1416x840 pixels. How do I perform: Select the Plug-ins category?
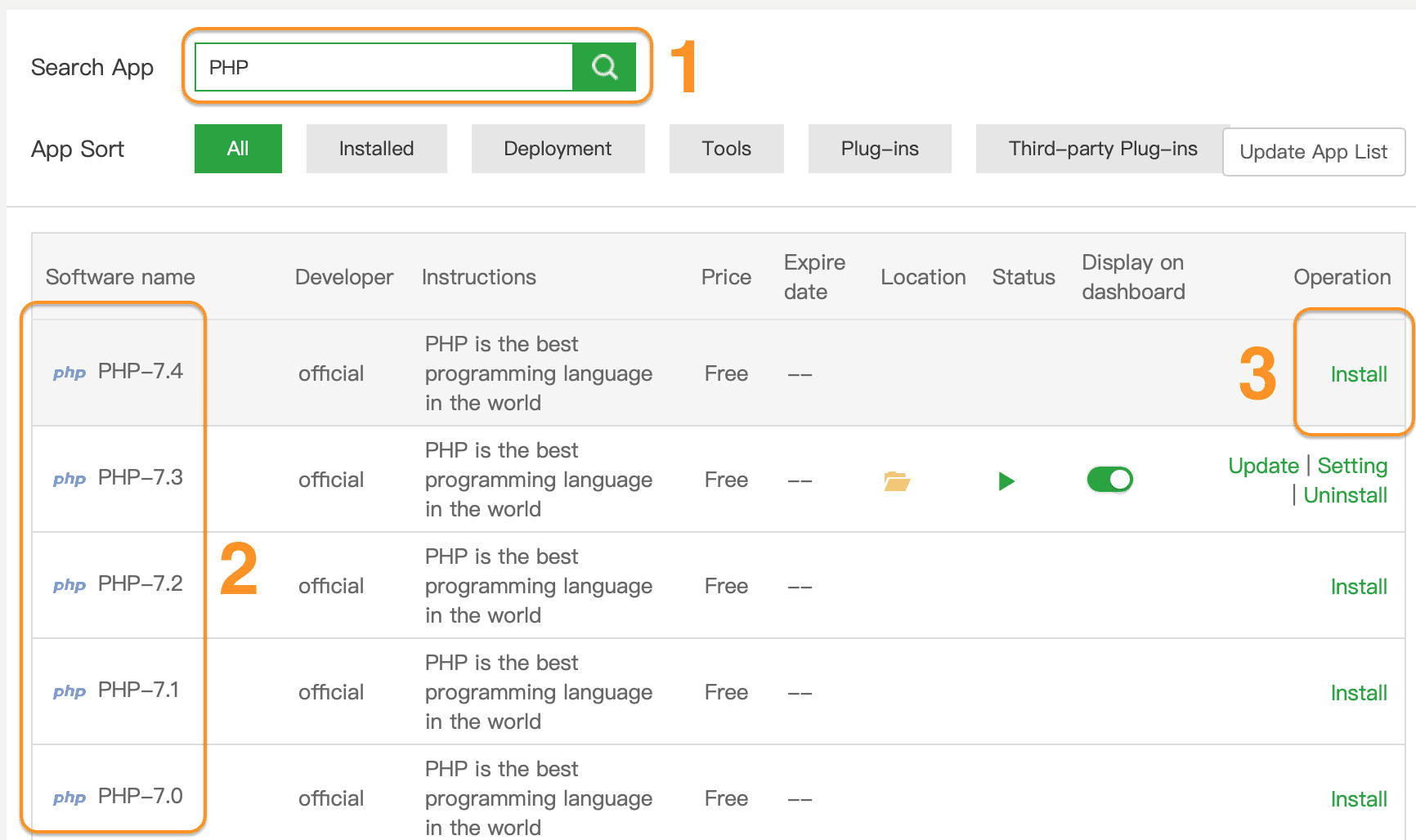pos(879,148)
